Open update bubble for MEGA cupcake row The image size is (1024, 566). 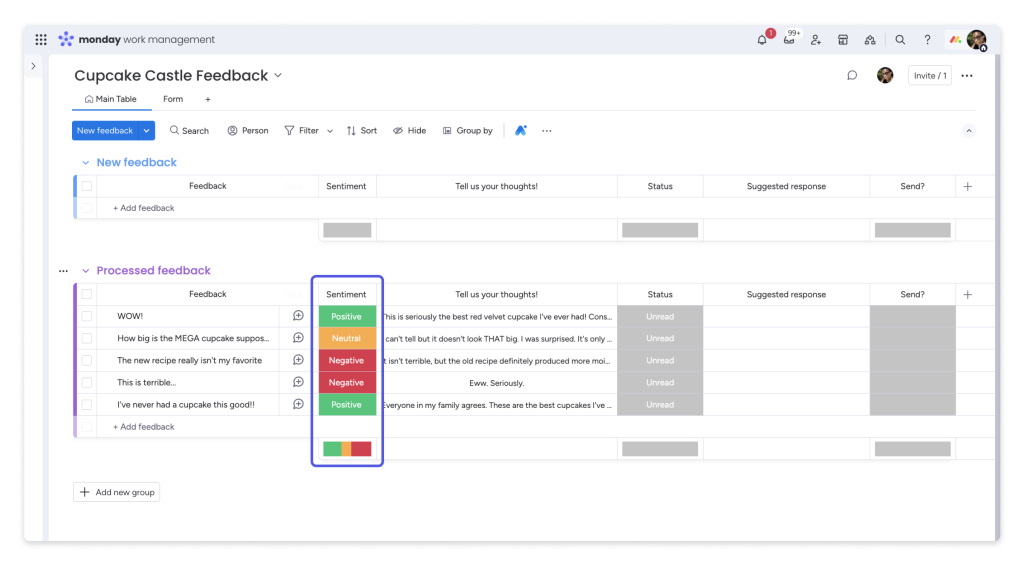point(298,338)
